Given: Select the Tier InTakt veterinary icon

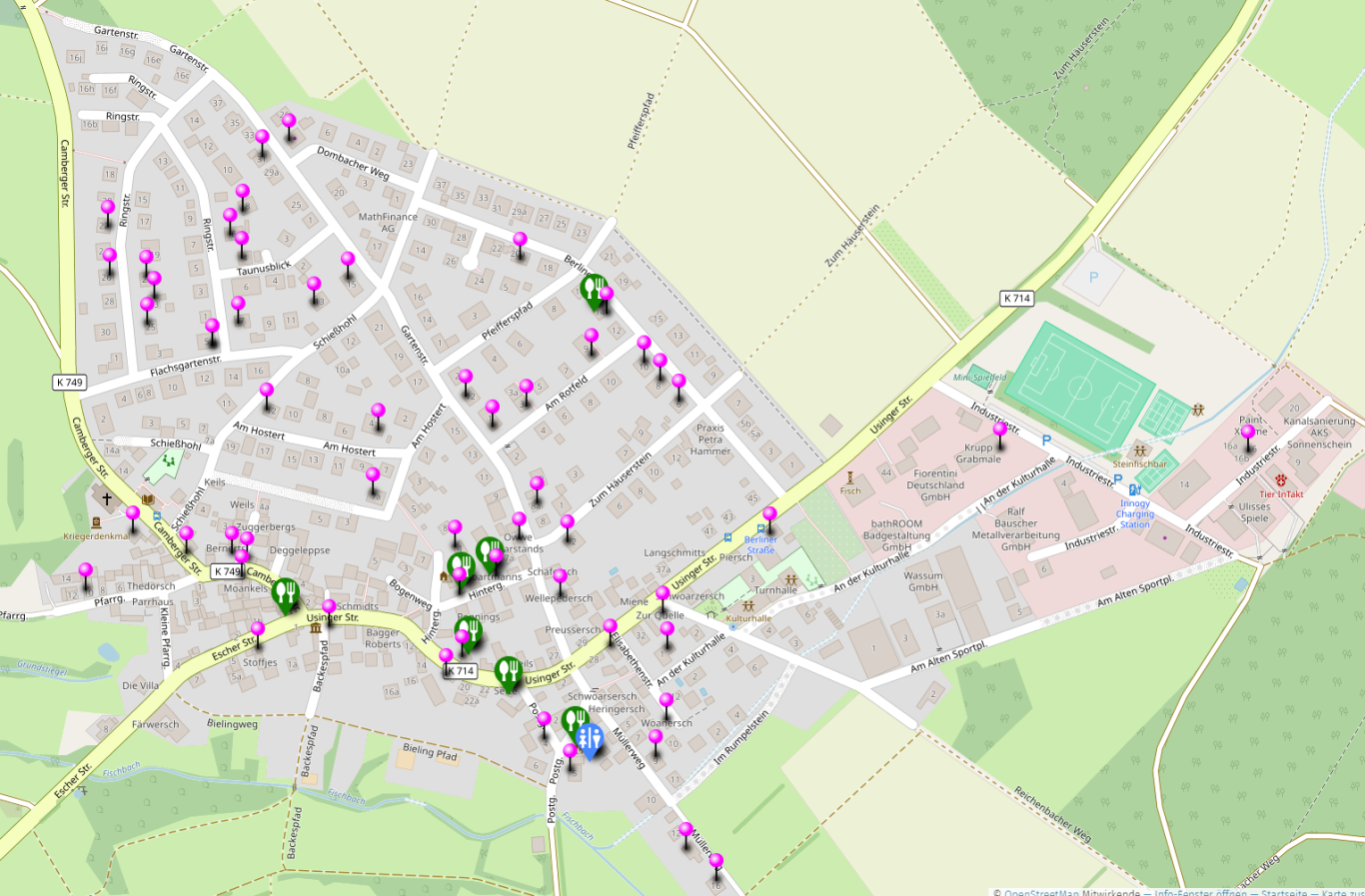Looking at the screenshot, I should pyautogui.click(x=1281, y=481).
